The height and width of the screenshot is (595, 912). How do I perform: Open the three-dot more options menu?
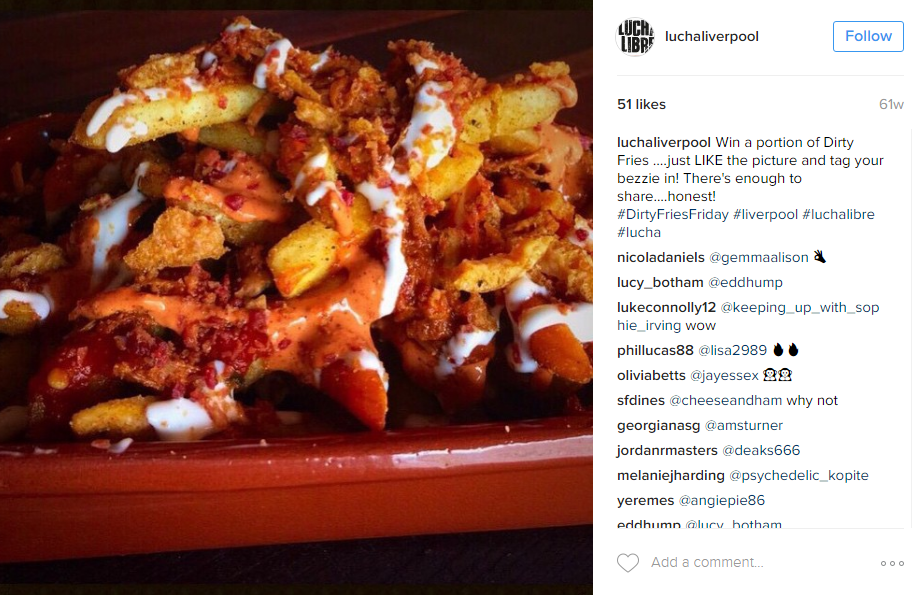coord(892,563)
